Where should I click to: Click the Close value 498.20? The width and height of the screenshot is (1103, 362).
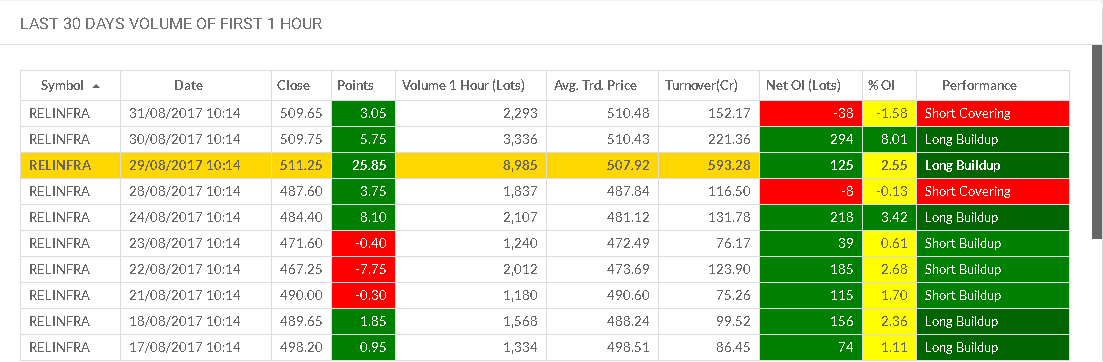point(301,347)
